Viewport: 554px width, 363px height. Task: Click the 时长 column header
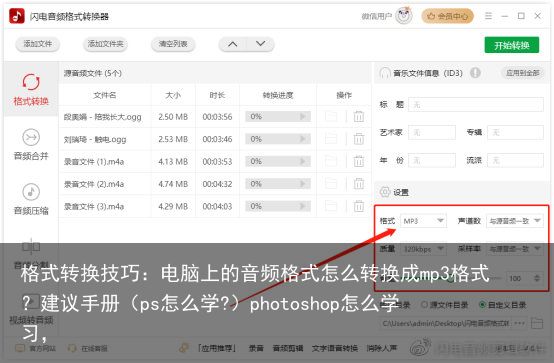[x=217, y=95]
